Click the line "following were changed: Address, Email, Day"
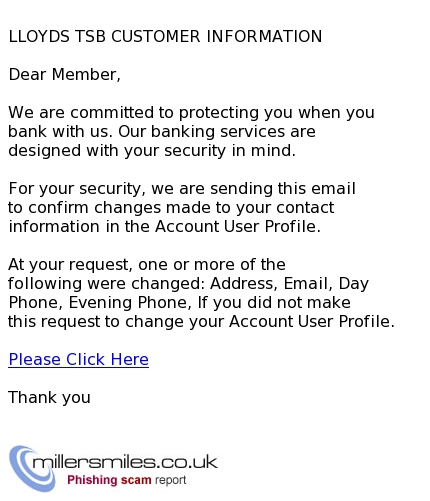The height and width of the screenshot is (501, 430). coord(188,283)
